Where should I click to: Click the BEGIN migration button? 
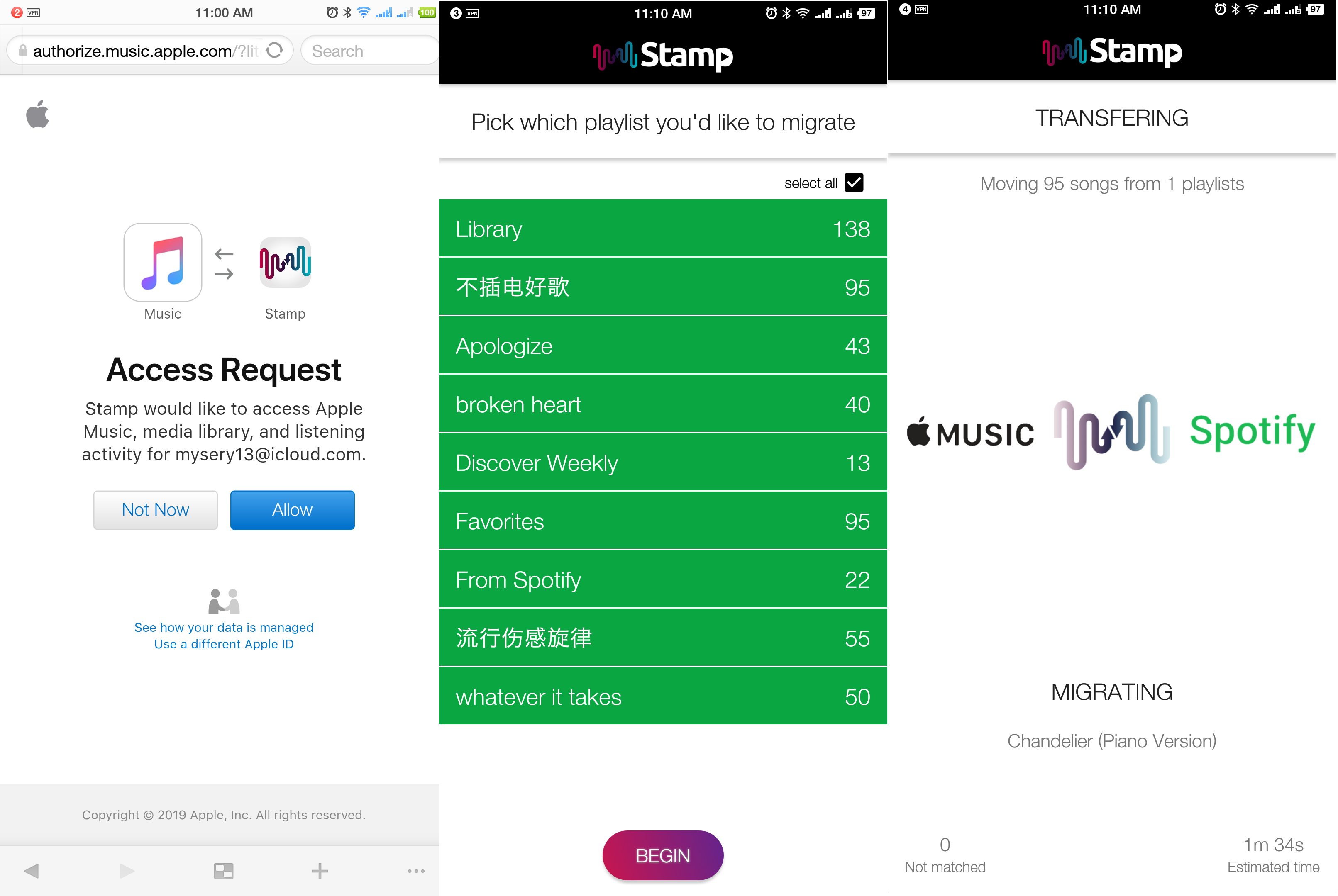point(663,855)
